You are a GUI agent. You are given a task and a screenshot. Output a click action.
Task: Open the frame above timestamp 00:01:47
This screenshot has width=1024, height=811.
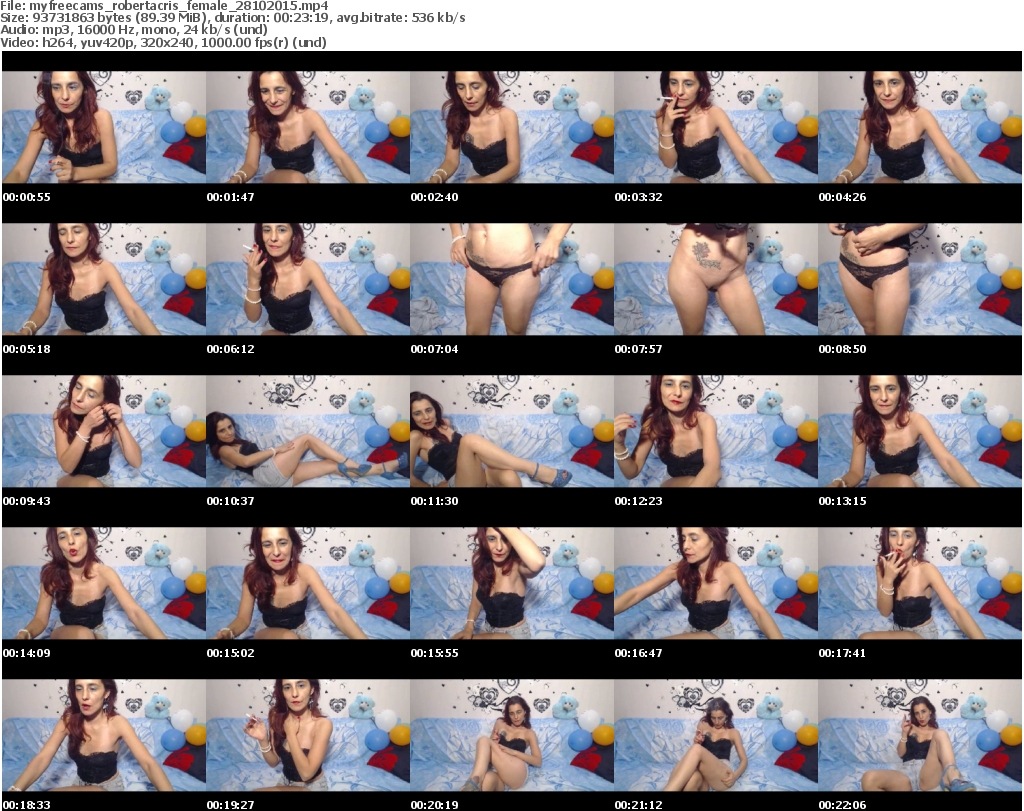[x=308, y=127]
